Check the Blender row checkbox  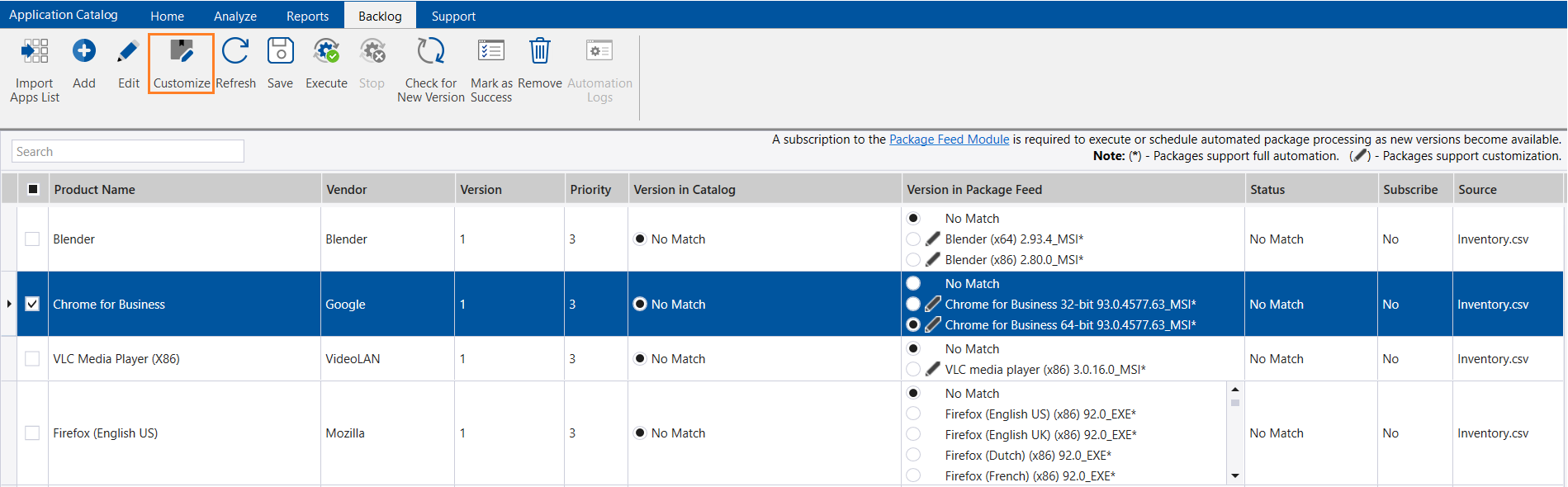32,239
